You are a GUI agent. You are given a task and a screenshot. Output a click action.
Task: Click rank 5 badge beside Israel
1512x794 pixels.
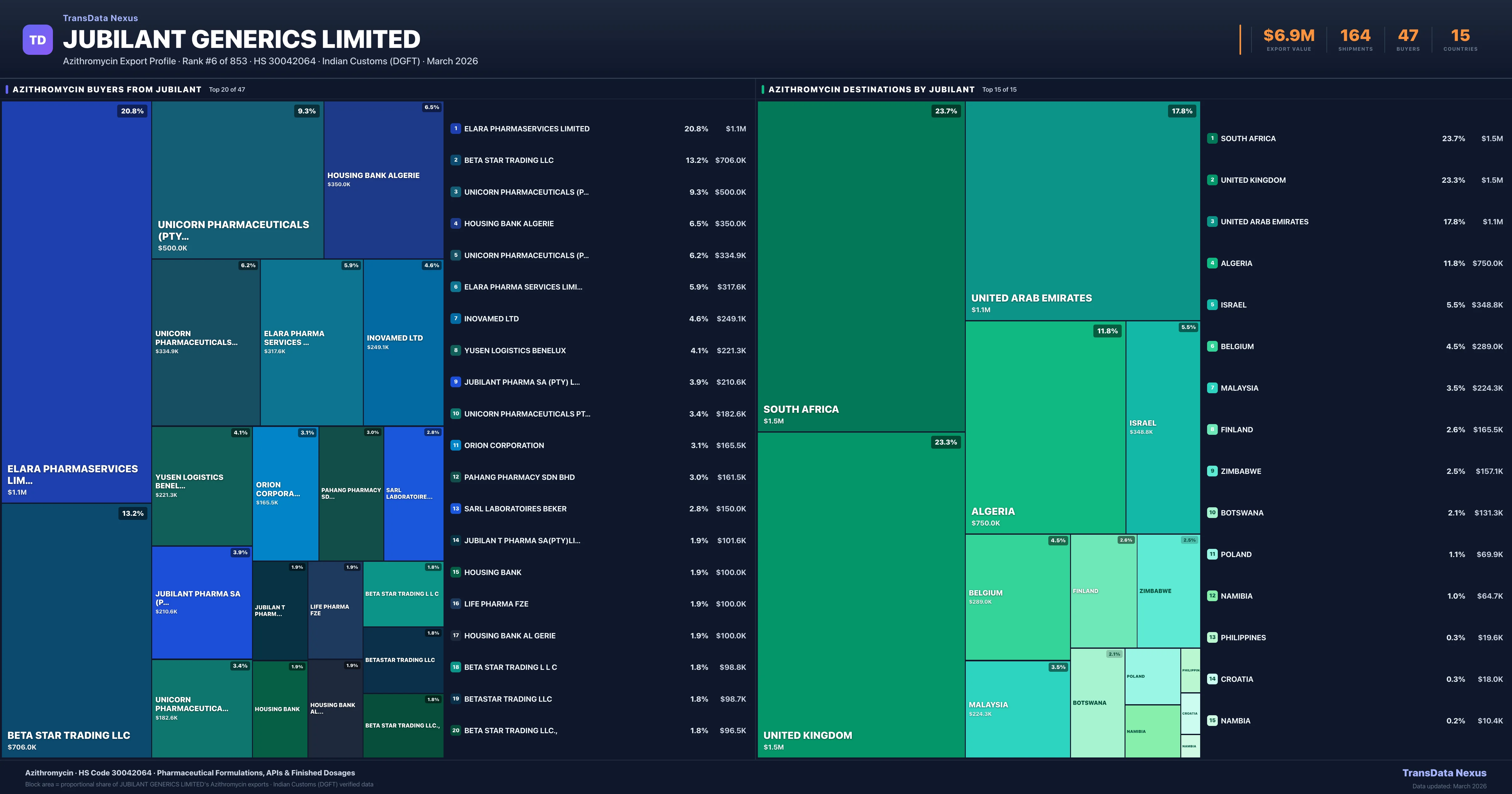pyautogui.click(x=1212, y=305)
